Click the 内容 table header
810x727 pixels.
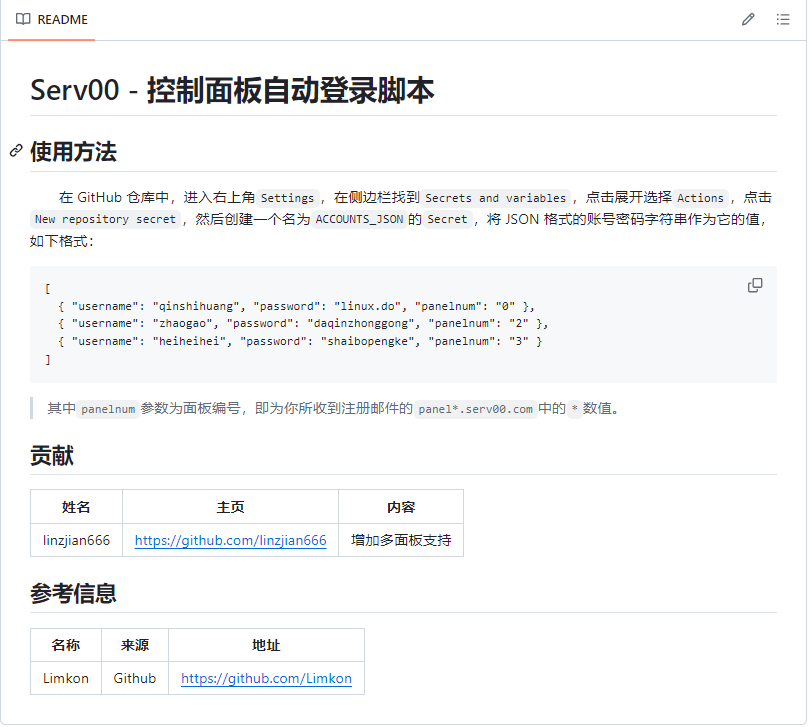[x=402, y=508]
